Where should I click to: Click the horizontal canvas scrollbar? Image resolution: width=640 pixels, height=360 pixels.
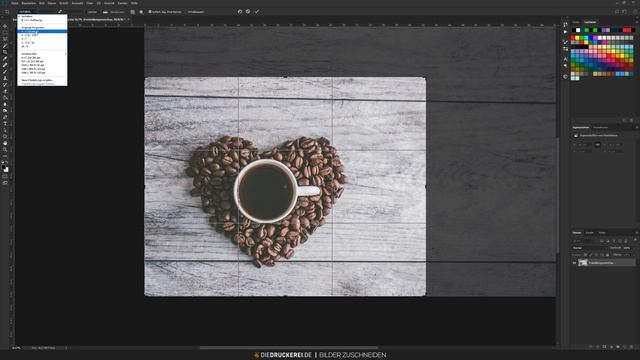pyautogui.click(x=289, y=348)
